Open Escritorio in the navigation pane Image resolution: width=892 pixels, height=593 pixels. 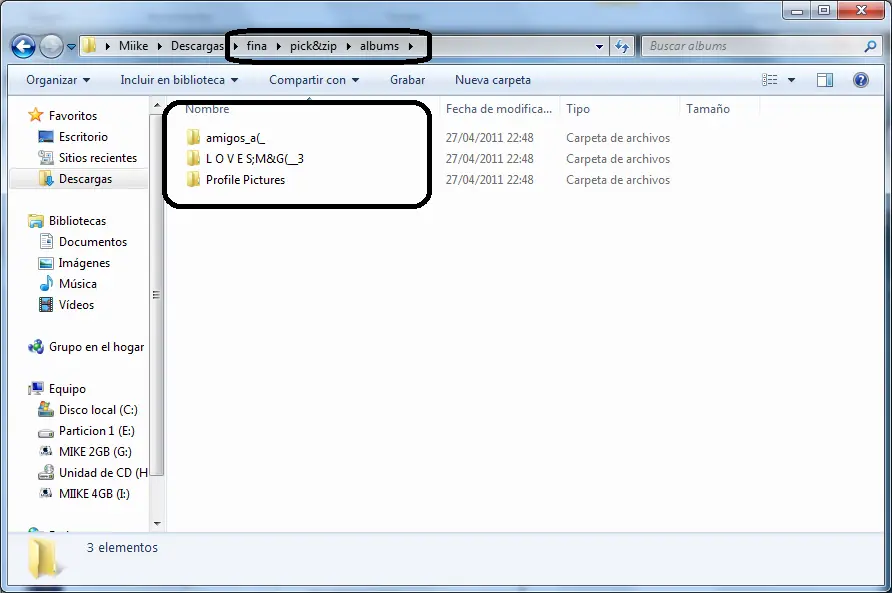tap(83, 137)
